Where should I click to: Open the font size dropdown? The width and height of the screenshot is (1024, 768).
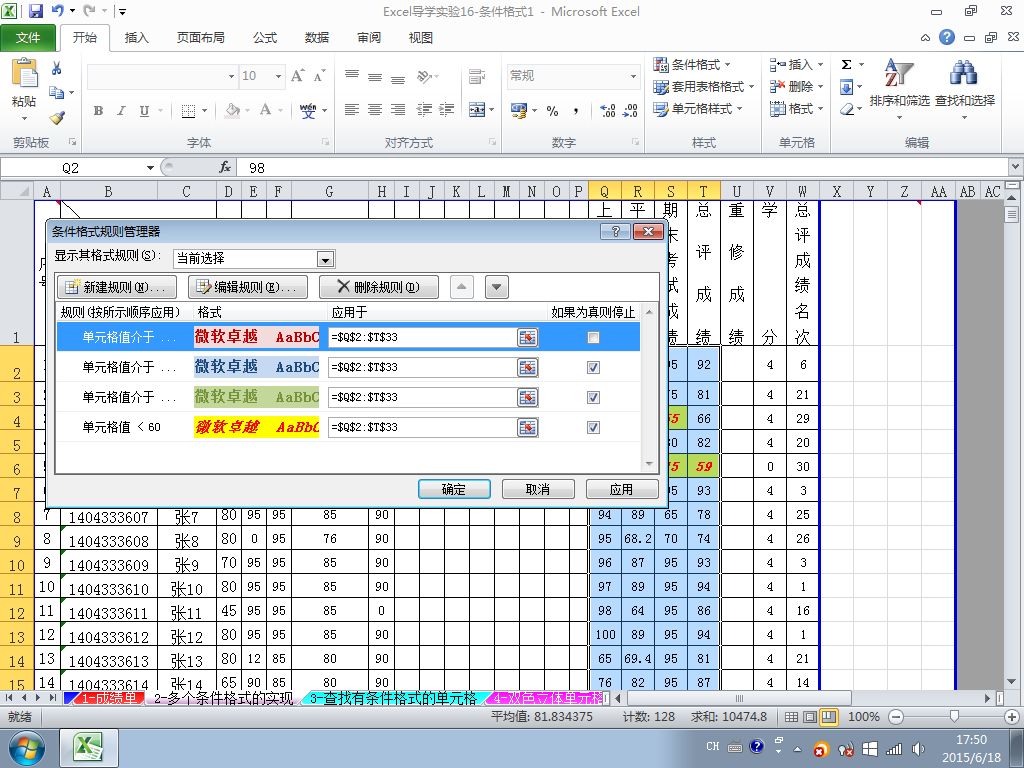(x=278, y=76)
